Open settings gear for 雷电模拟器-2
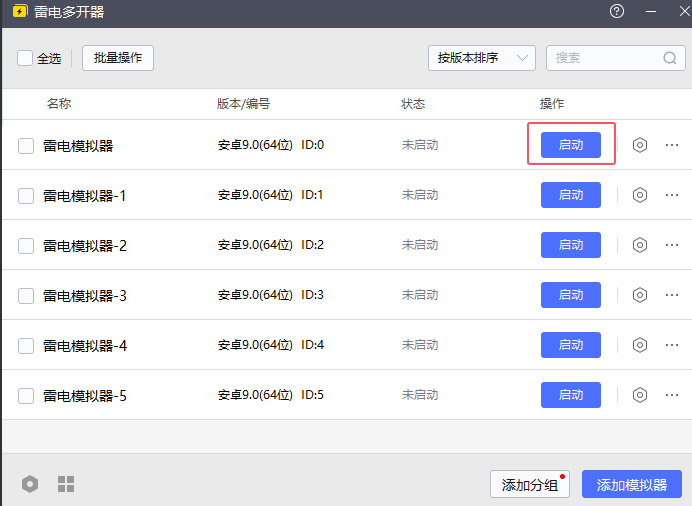 coord(639,245)
